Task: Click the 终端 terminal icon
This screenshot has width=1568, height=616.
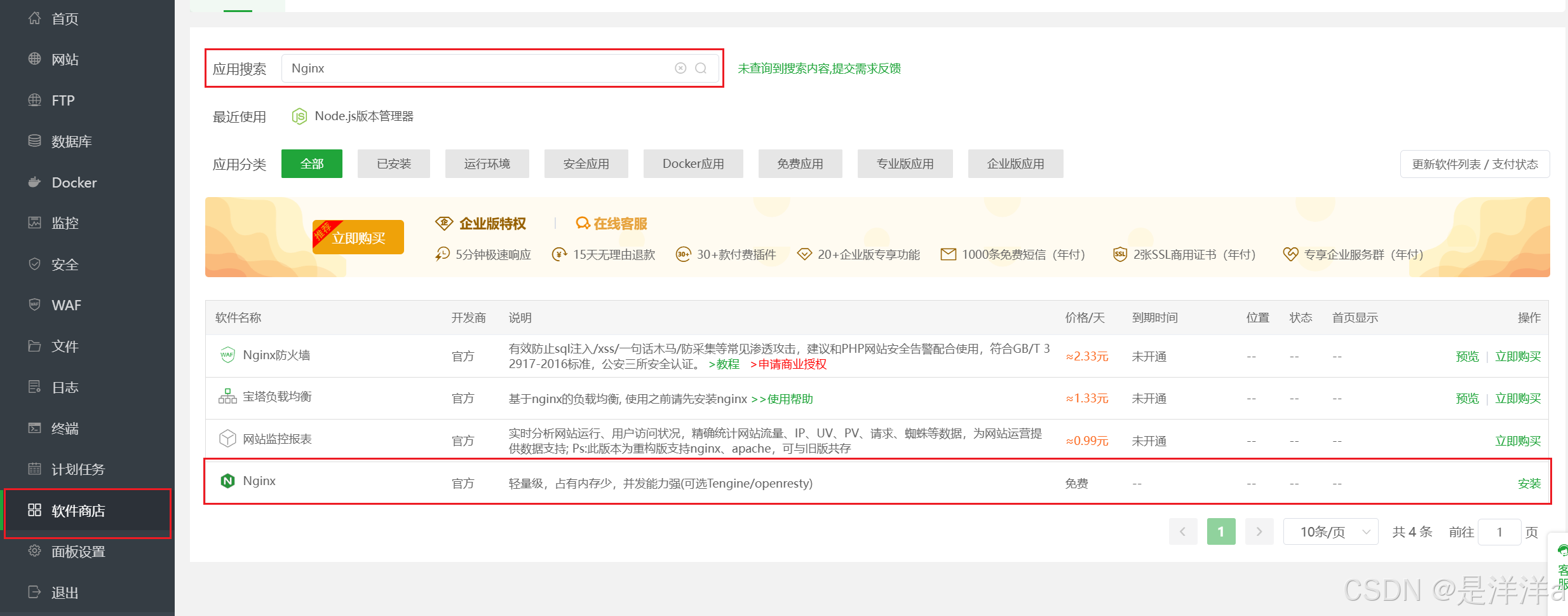Action: coord(35,428)
